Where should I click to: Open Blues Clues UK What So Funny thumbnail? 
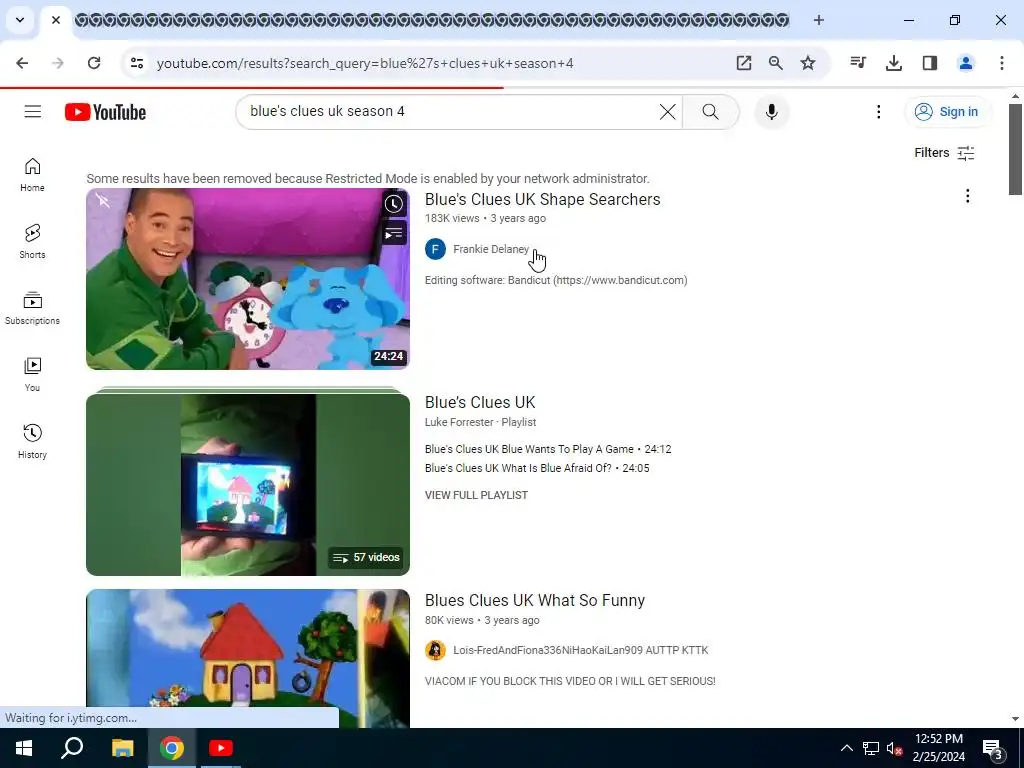[248, 658]
